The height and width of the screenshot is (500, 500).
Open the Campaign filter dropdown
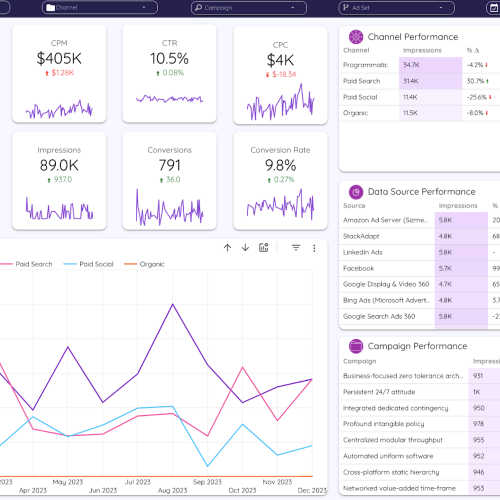coord(249,7)
